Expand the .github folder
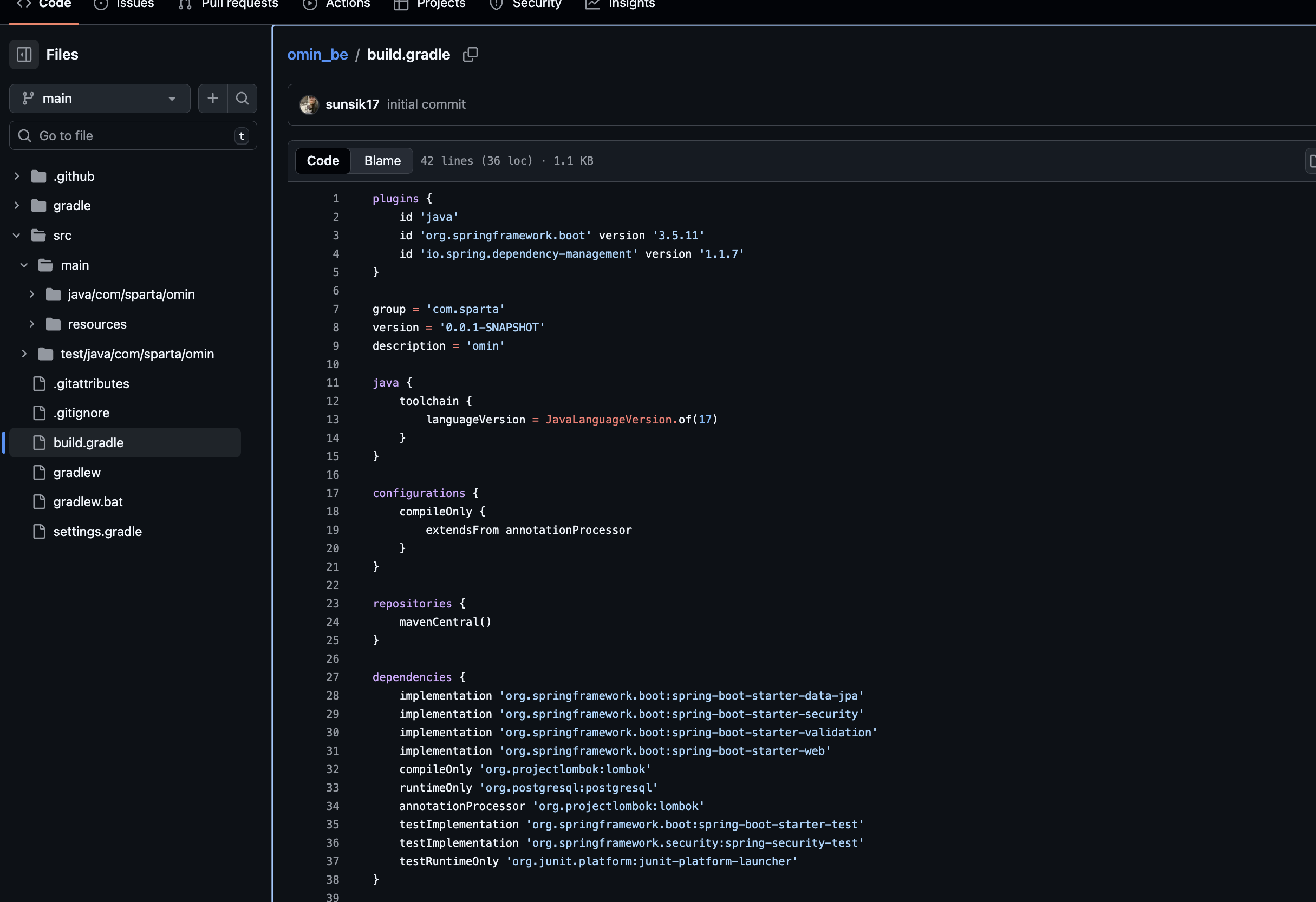Screen dimensions: 1316x902 coord(16,177)
